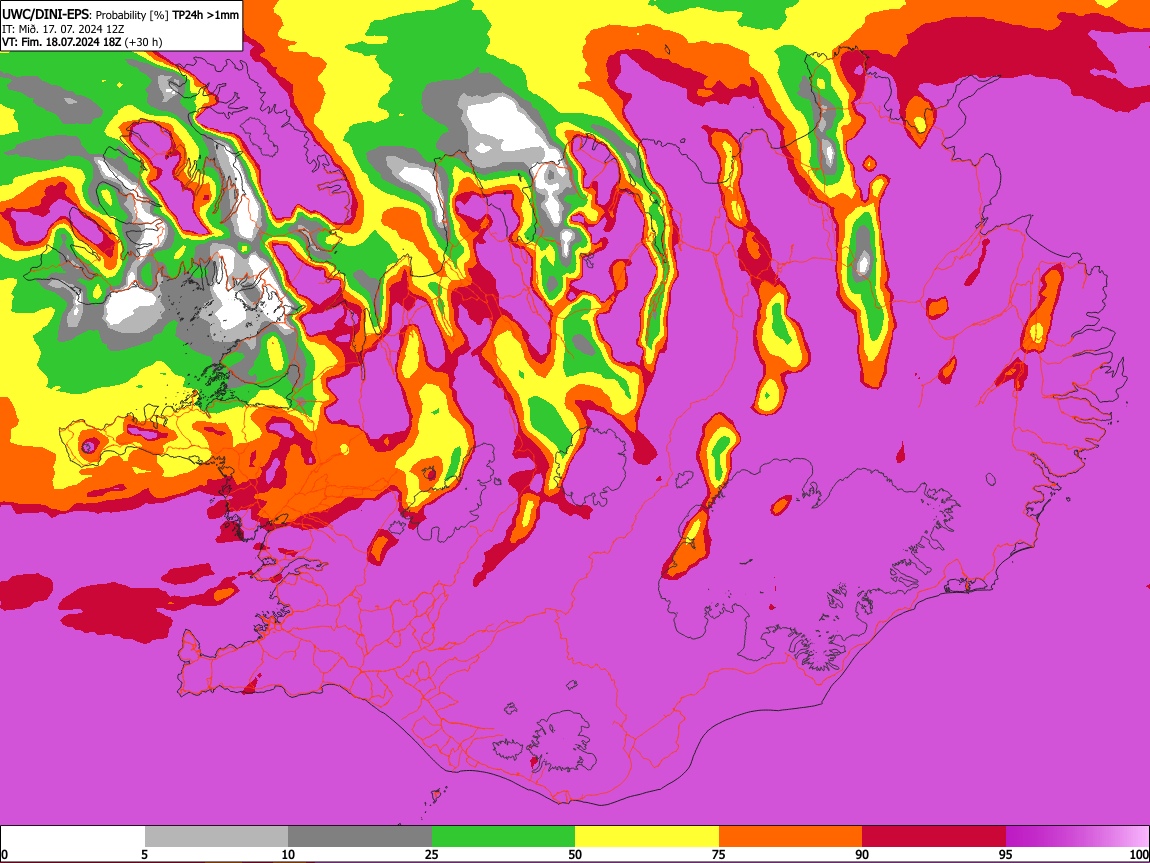Click the crimson 90–95% legend band

[934, 836]
